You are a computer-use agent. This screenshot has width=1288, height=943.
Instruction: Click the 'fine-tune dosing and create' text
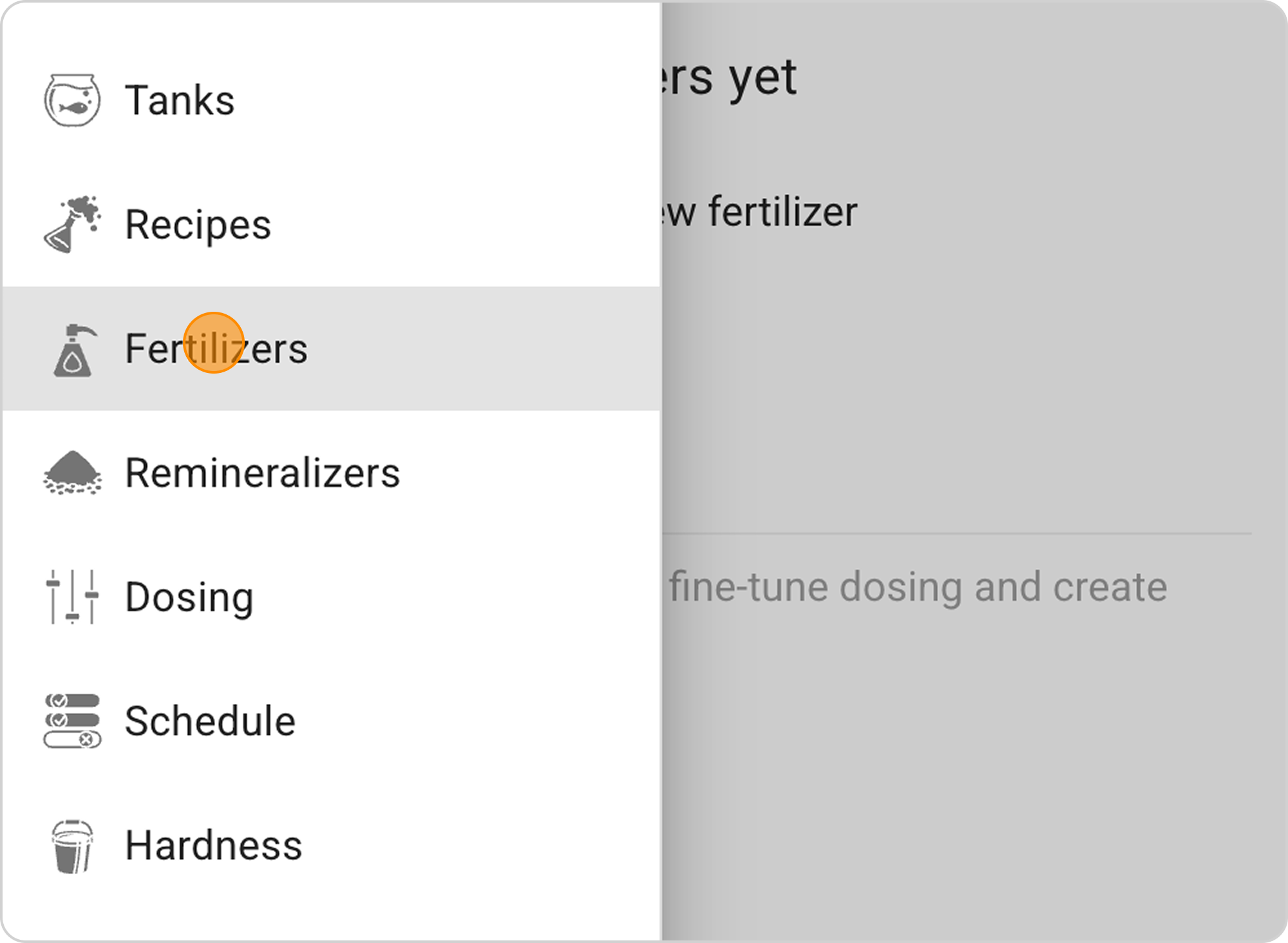[917, 587]
